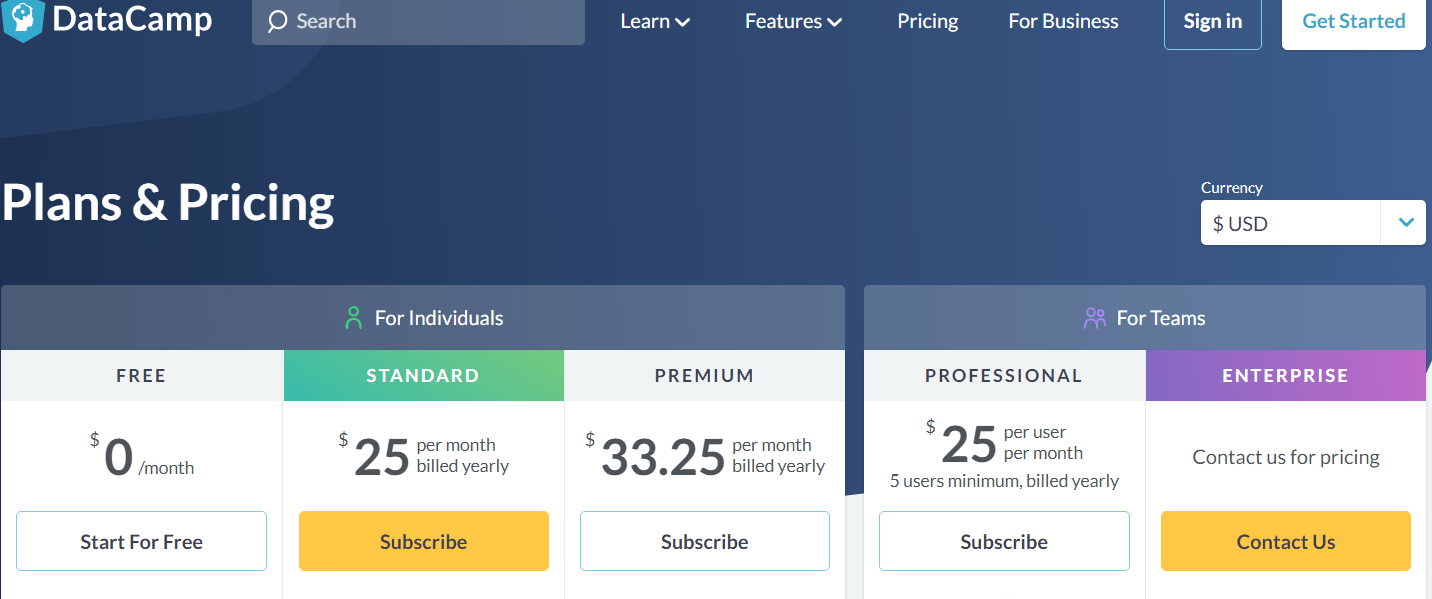This screenshot has height=599, width=1432.
Task: Click the DataCamp logo icon
Action: (x=23, y=20)
